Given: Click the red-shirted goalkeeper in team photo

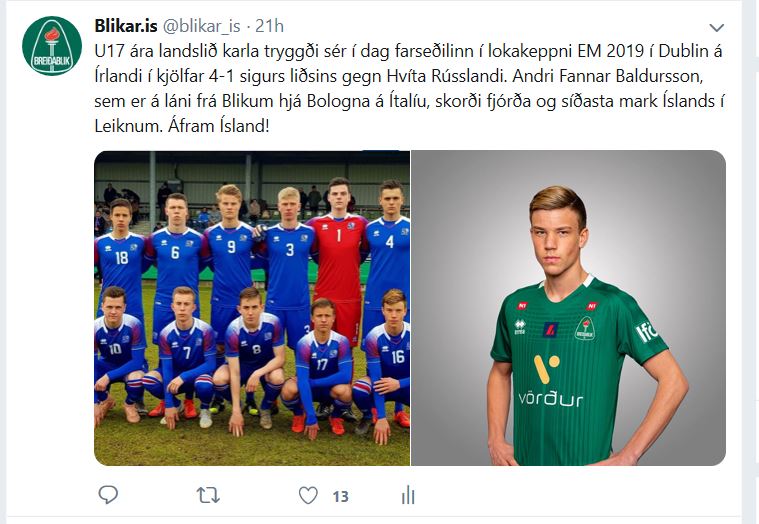Looking at the screenshot, I should (x=339, y=256).
